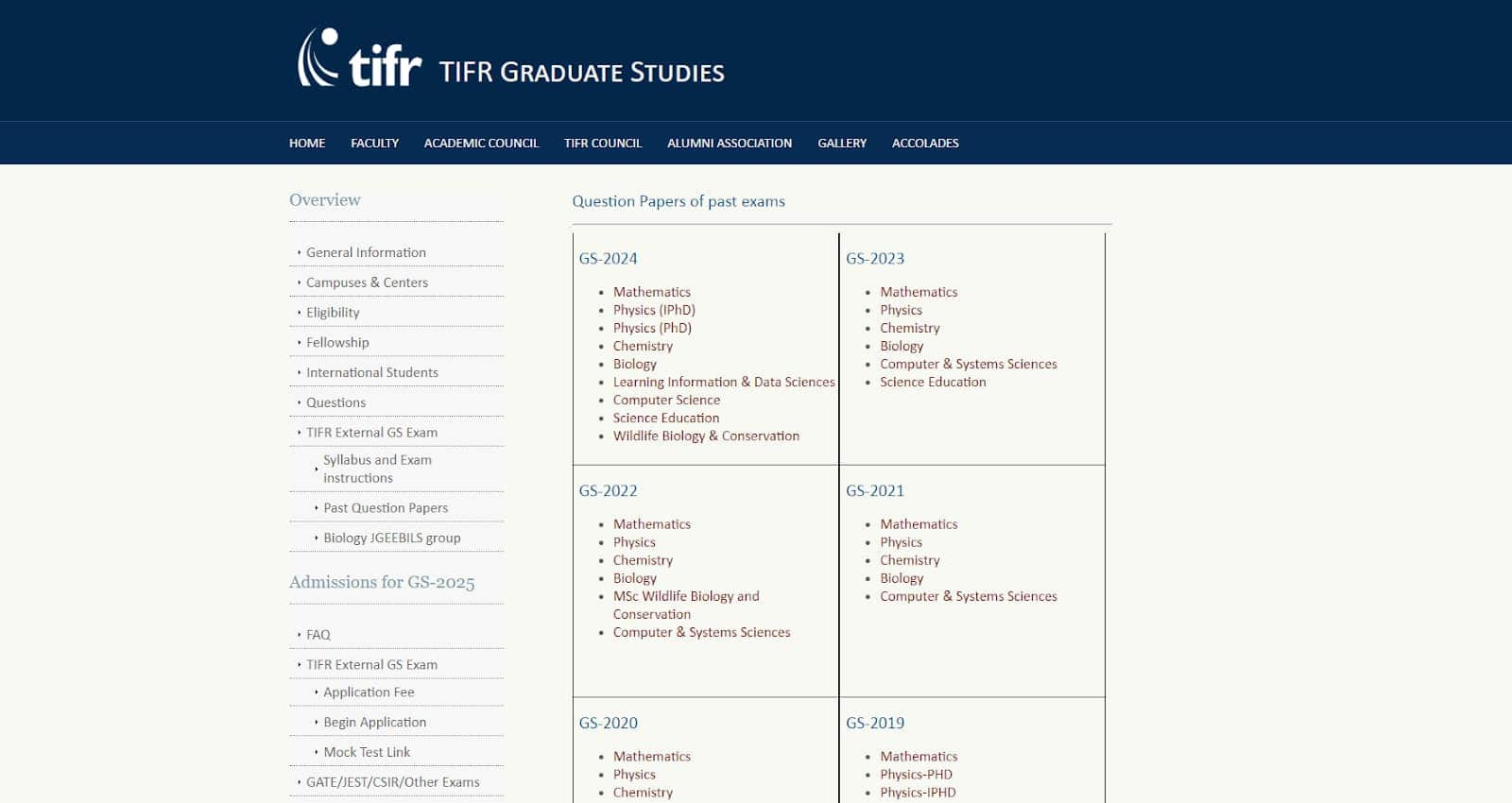This screenshot has width=1512, height=803.
Task: Go to Campuses & Centers
Action: tap(367, 282)
